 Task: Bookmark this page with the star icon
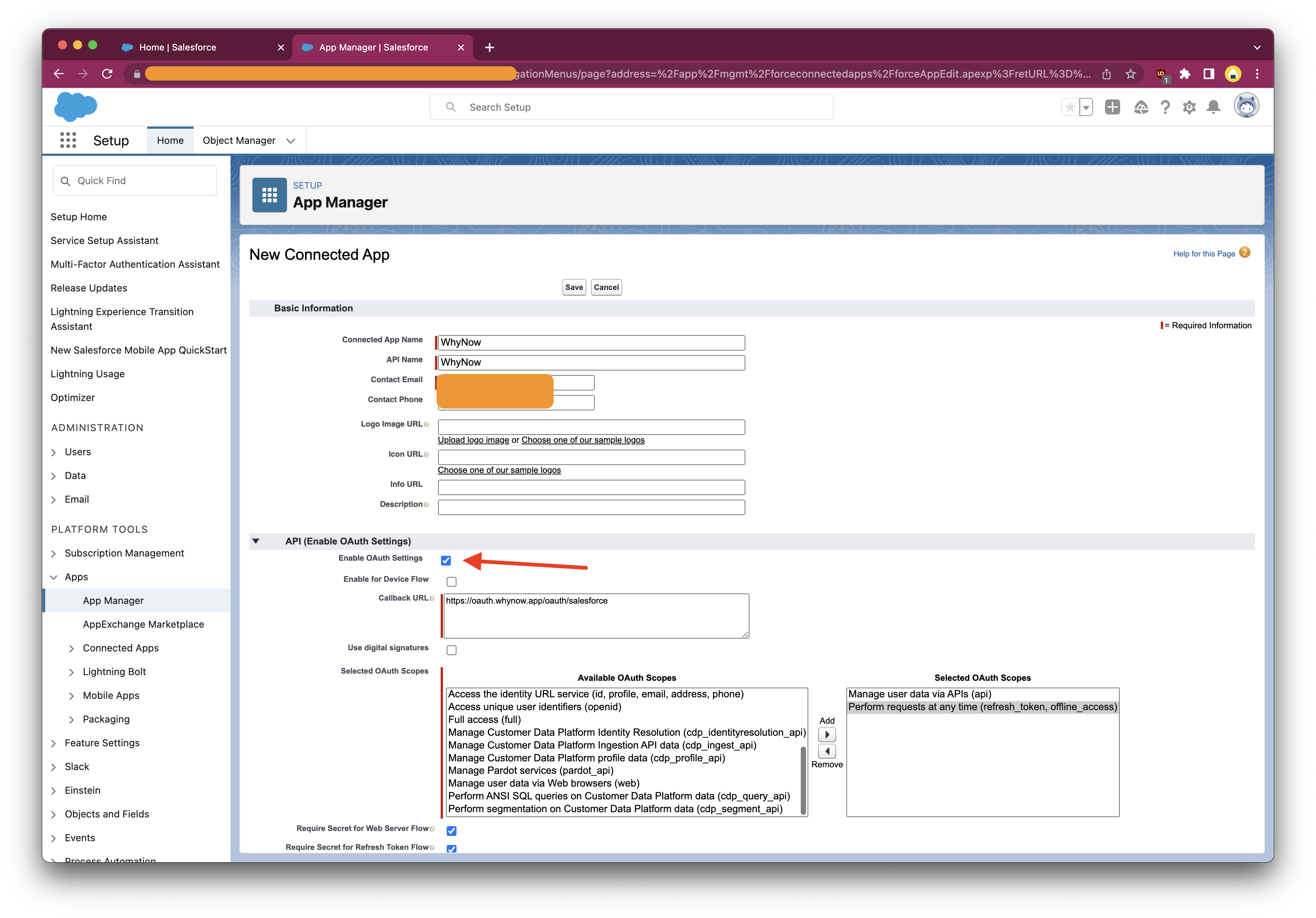click(1130, 74)
